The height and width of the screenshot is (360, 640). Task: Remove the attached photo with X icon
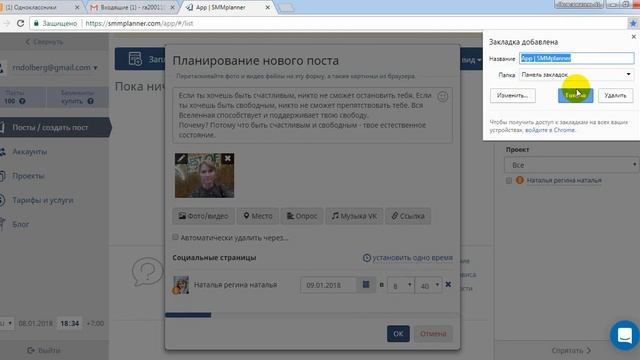point(228,158)
